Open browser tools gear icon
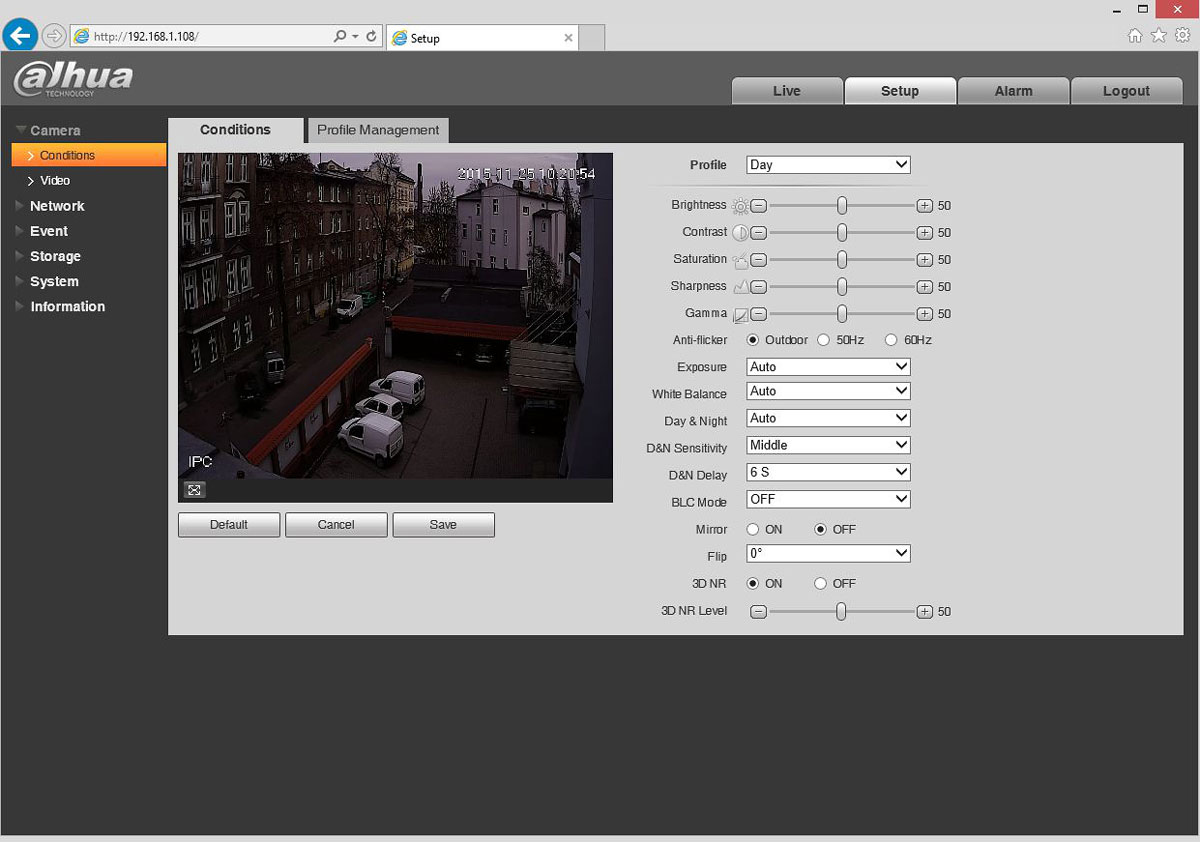Screen dimensions: 1200x842 (x=1183, y=35)
